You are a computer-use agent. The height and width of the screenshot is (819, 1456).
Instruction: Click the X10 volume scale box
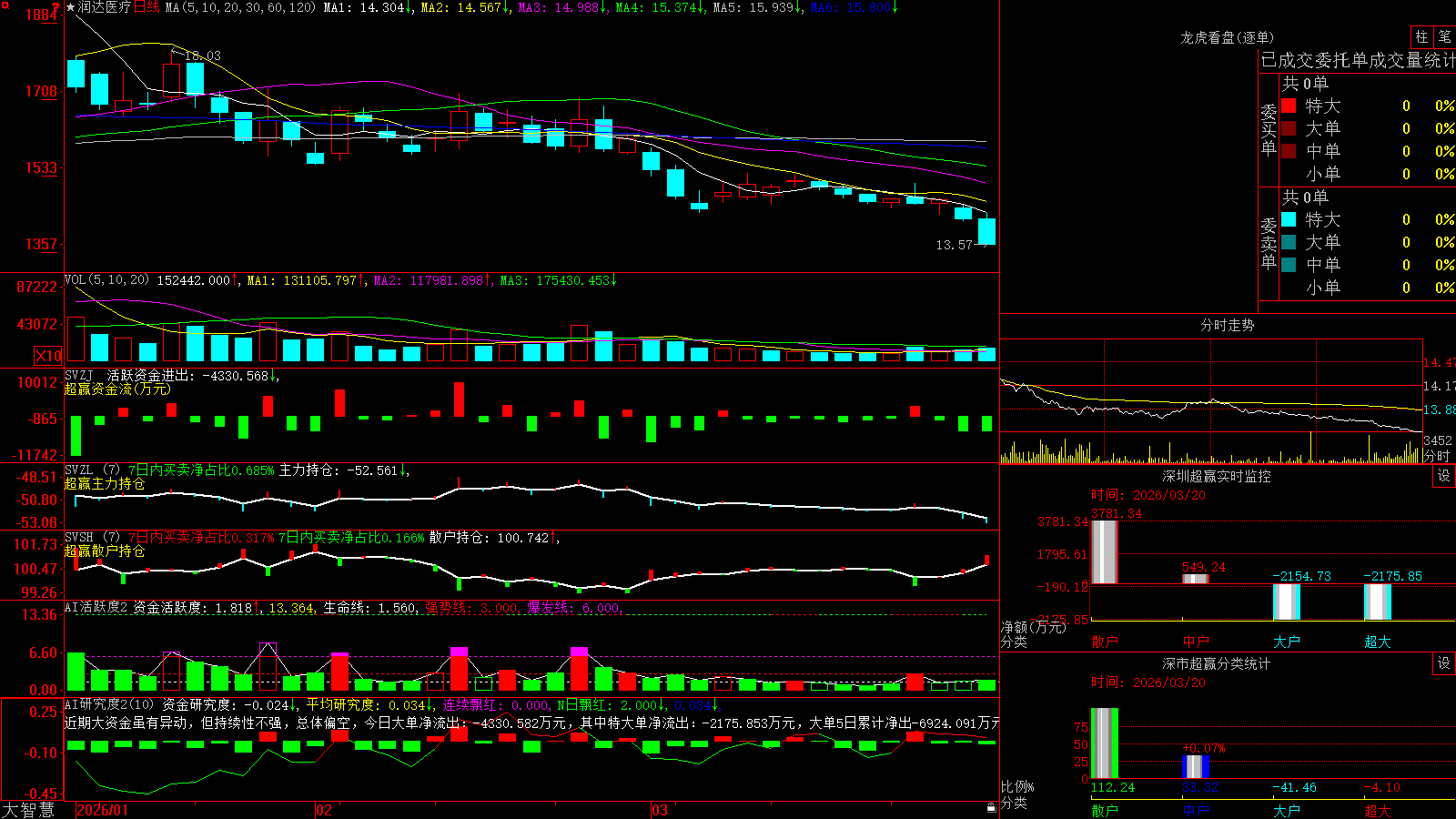(48, 356)
